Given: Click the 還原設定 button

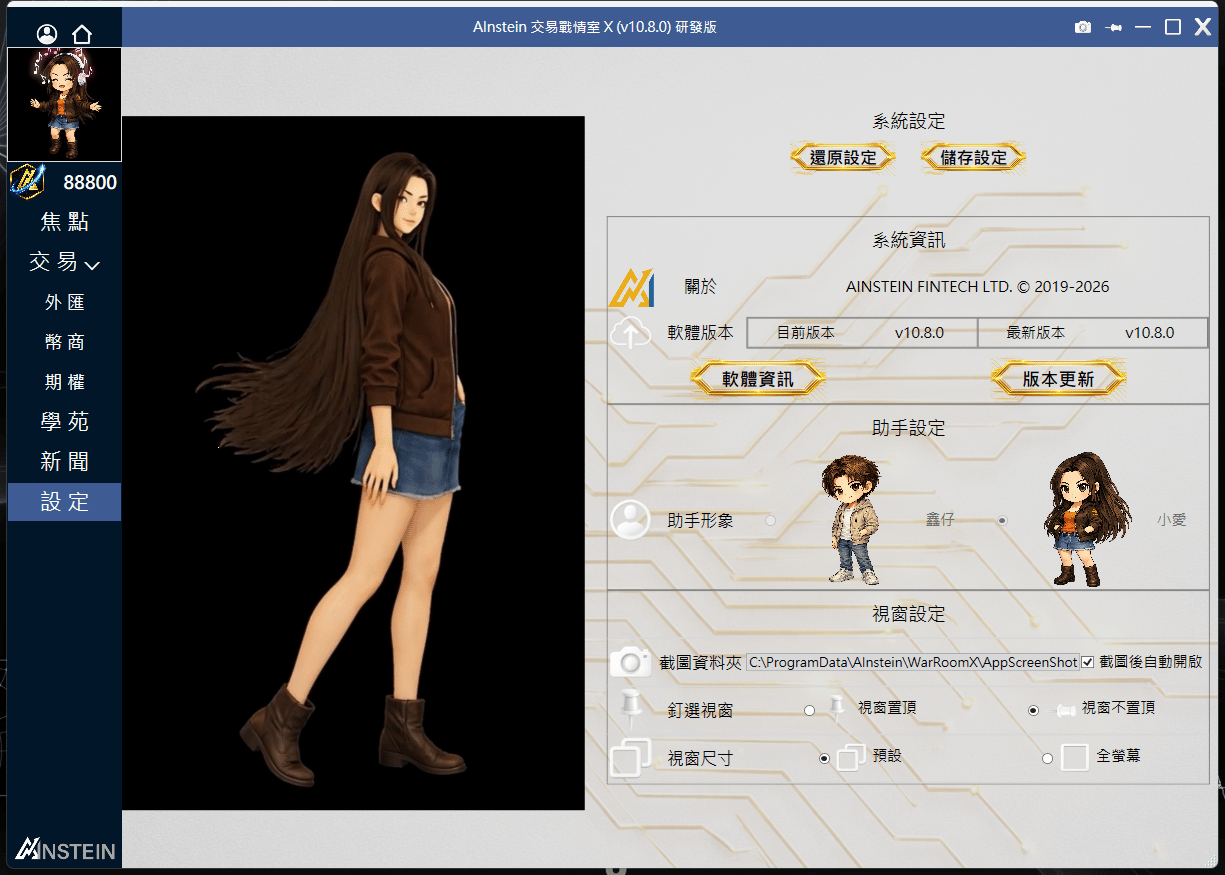Looking at the screenshot, I should click(843, 158).
